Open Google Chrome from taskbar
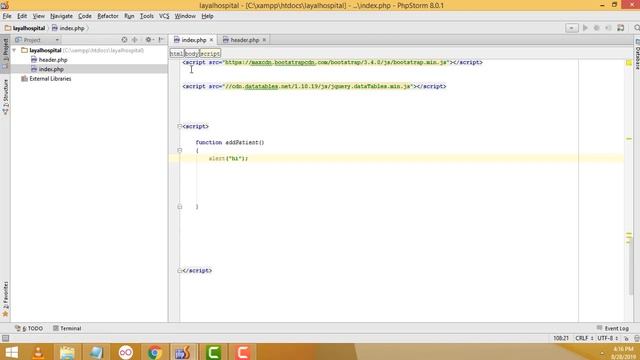This screenshot has width=640, height=360. coord(155,352)
